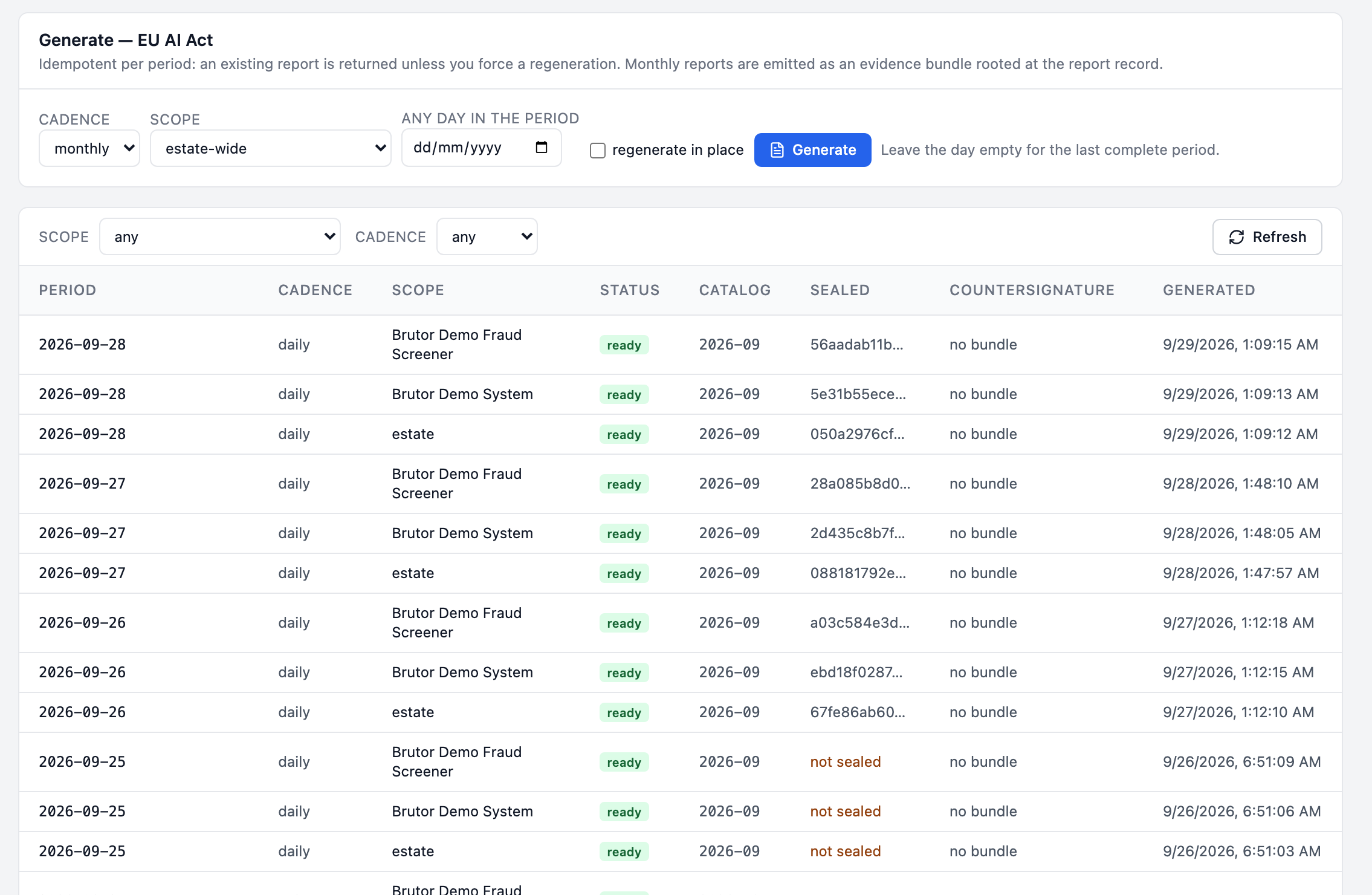Click 'not sealed' in row generated 6:51:06 AM

coord(846,812)
